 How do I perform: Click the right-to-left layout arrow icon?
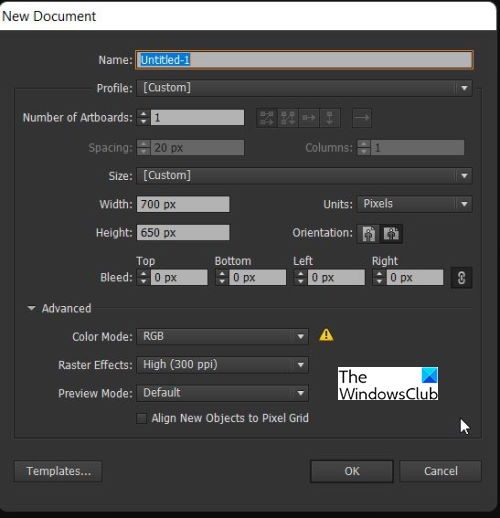(362, 118)
